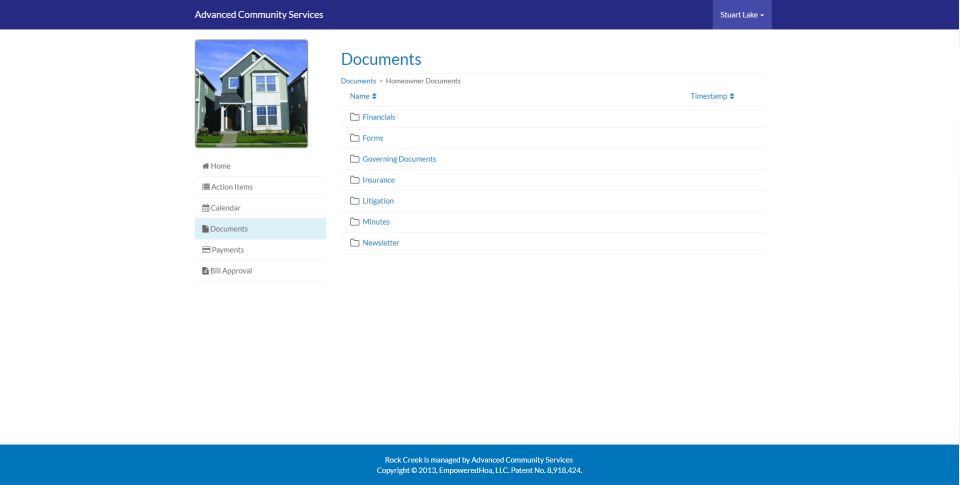Open the Forms folder link
This screenshot has width=960, height=485.
point(373,138)
